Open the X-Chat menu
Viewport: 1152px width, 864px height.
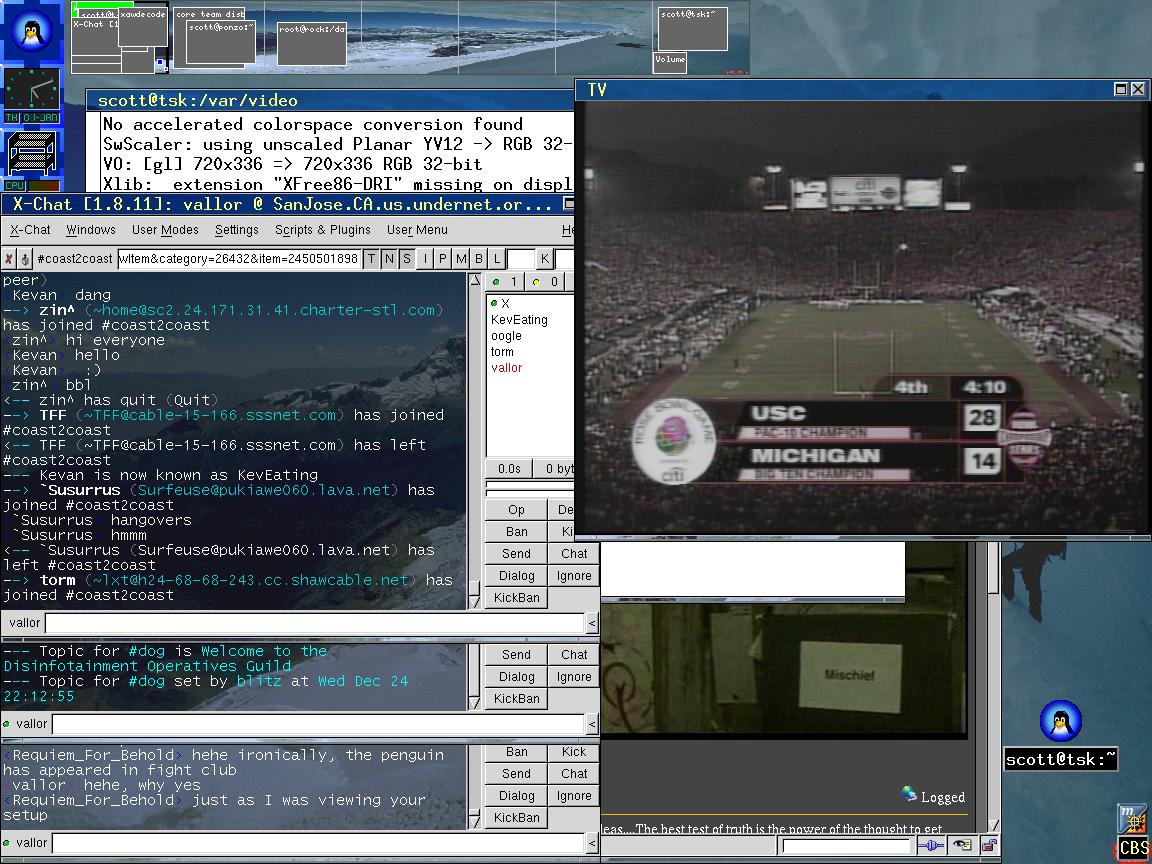click(30, 230)
